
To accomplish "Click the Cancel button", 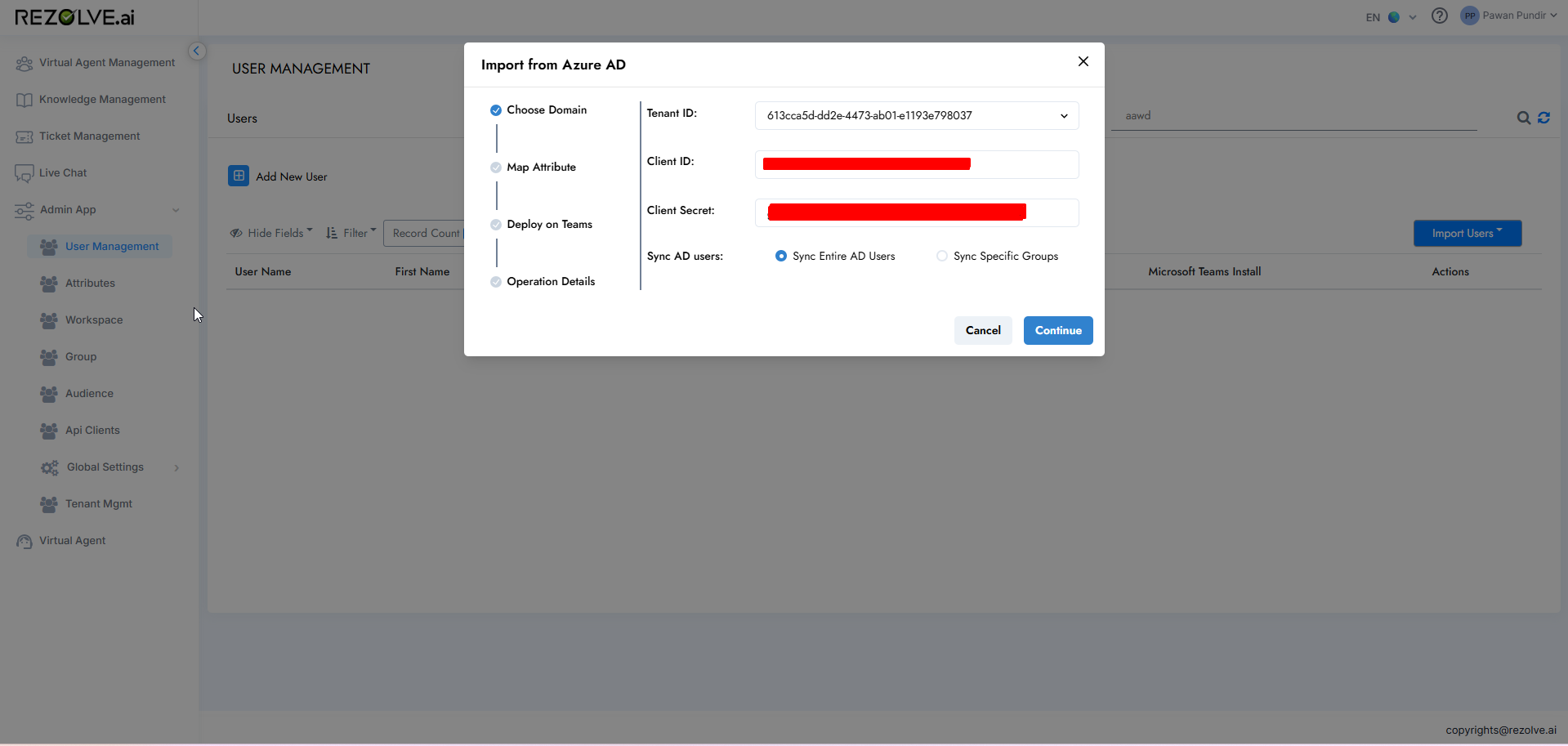I will tap(983, 330).
